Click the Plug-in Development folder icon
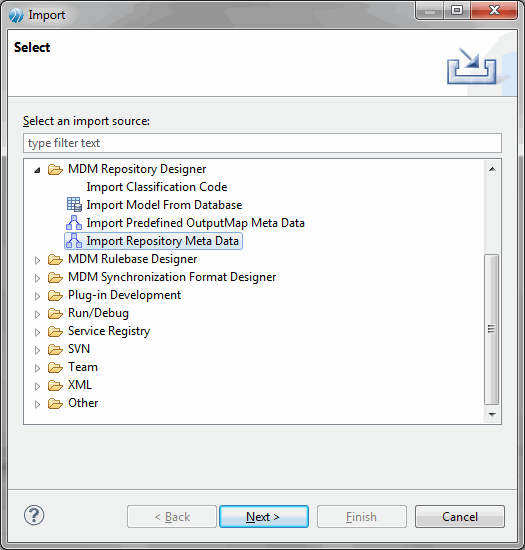525x550 pixels. pyautogui.click(x=55, y=295)
